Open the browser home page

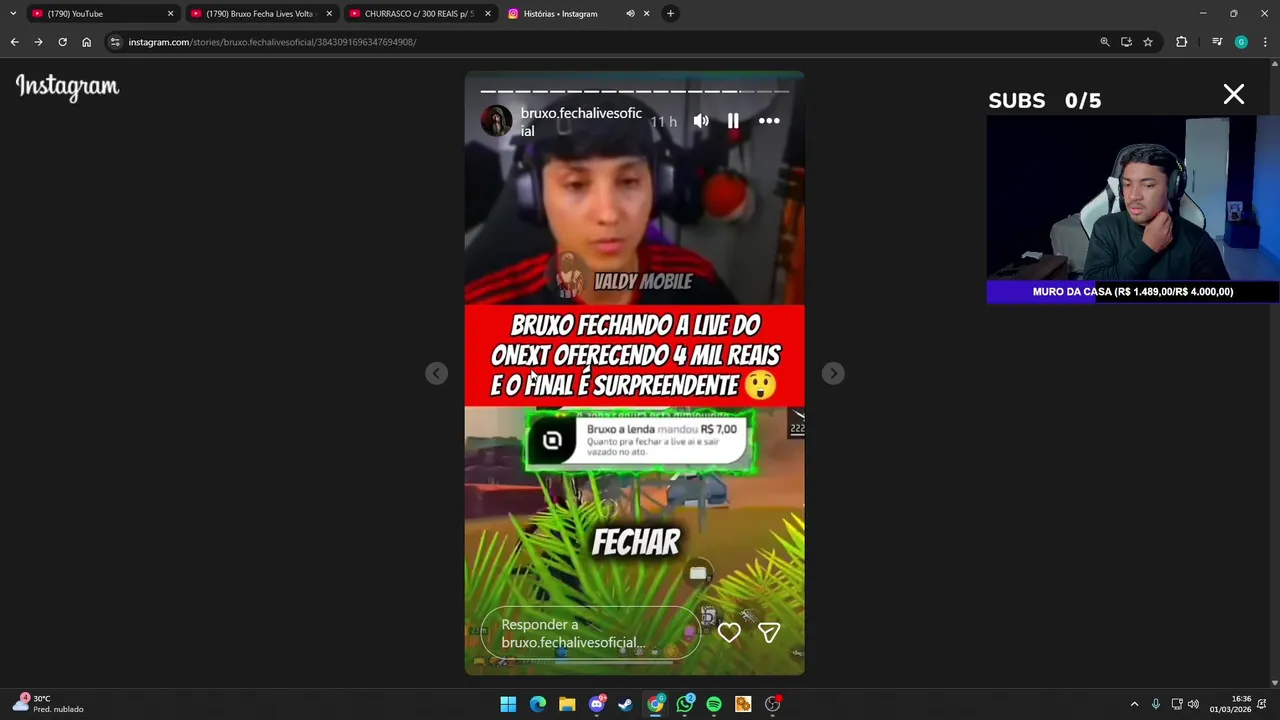click(86, 42)
